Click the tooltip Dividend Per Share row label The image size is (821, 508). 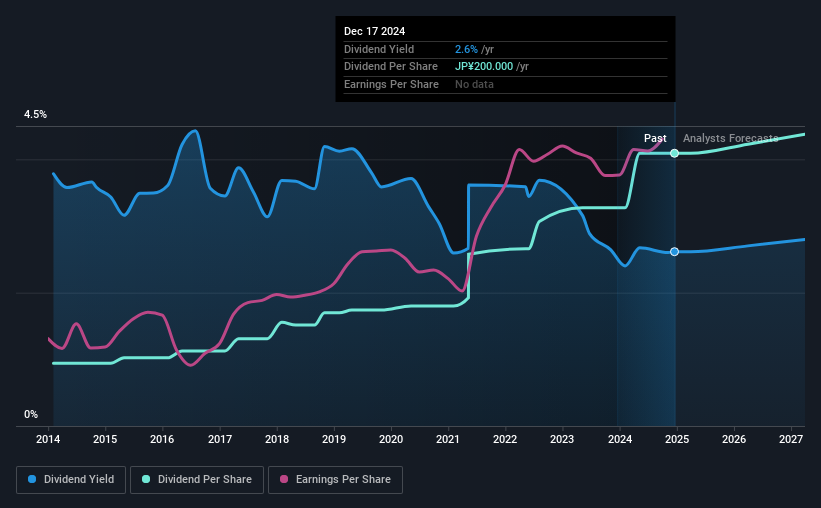coord(391,67)
